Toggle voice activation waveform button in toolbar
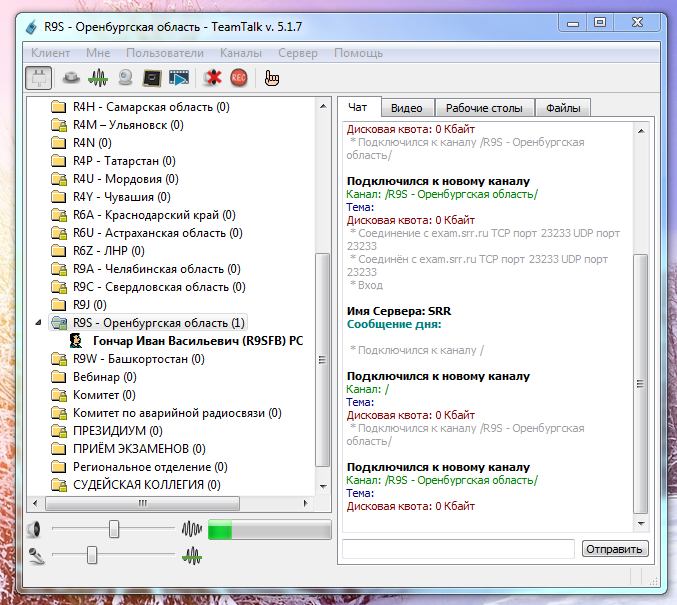Viewport: 677px width, 605px height. click(98, 77)
